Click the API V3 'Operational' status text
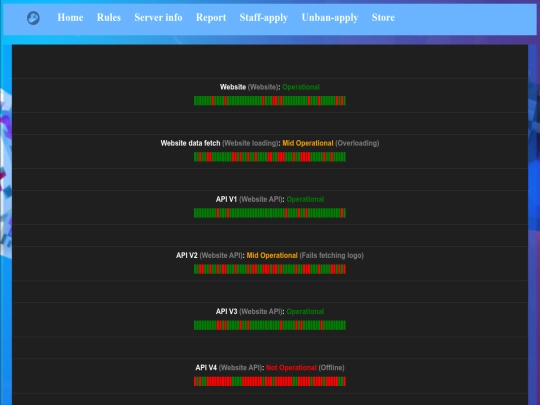 pos(305,312)
